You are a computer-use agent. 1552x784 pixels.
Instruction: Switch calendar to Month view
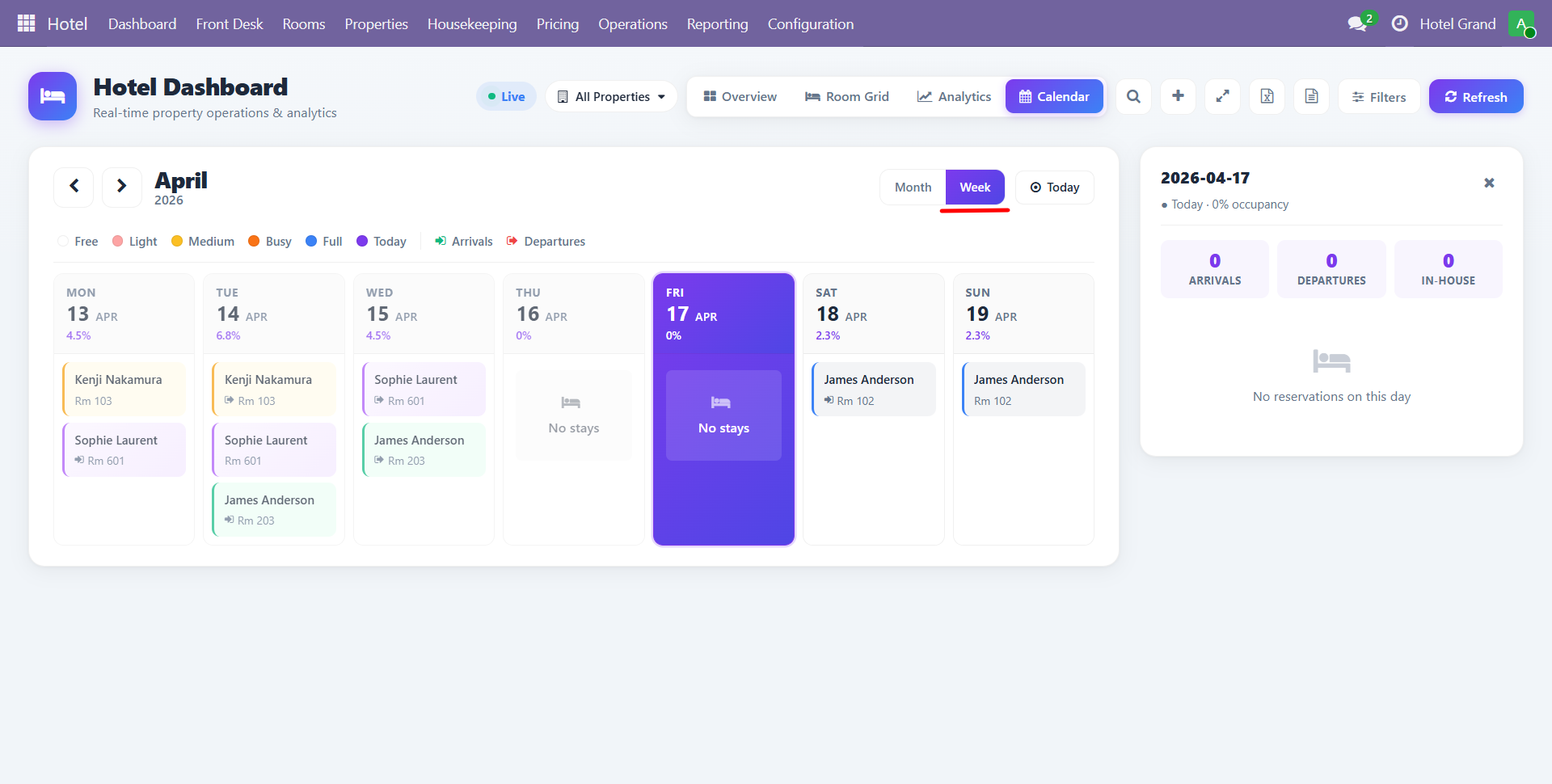[913, 188]
